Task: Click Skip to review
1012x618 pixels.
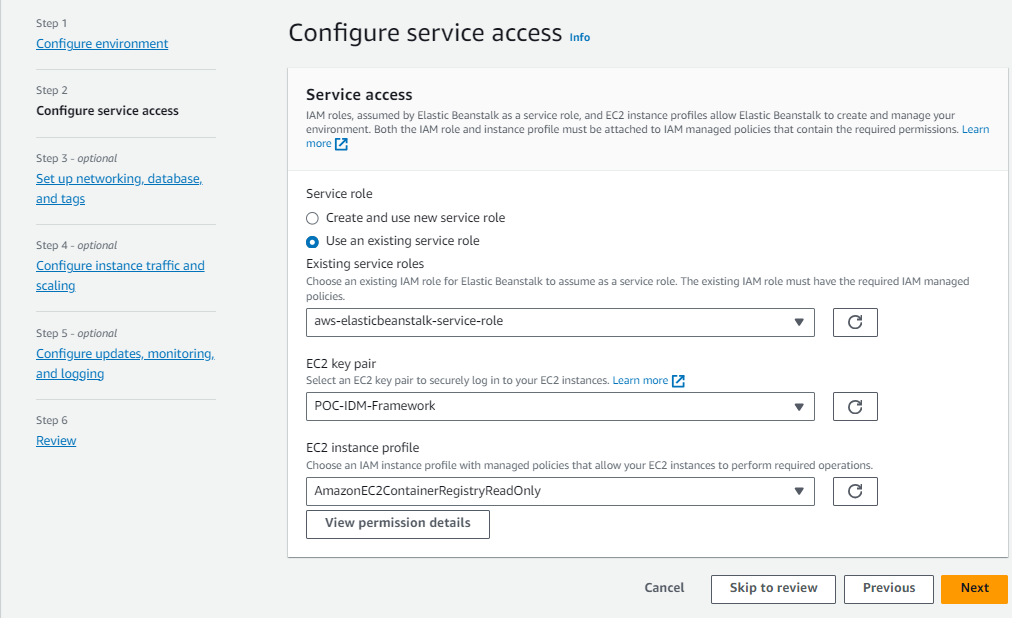Action: [x=773, y=589]
